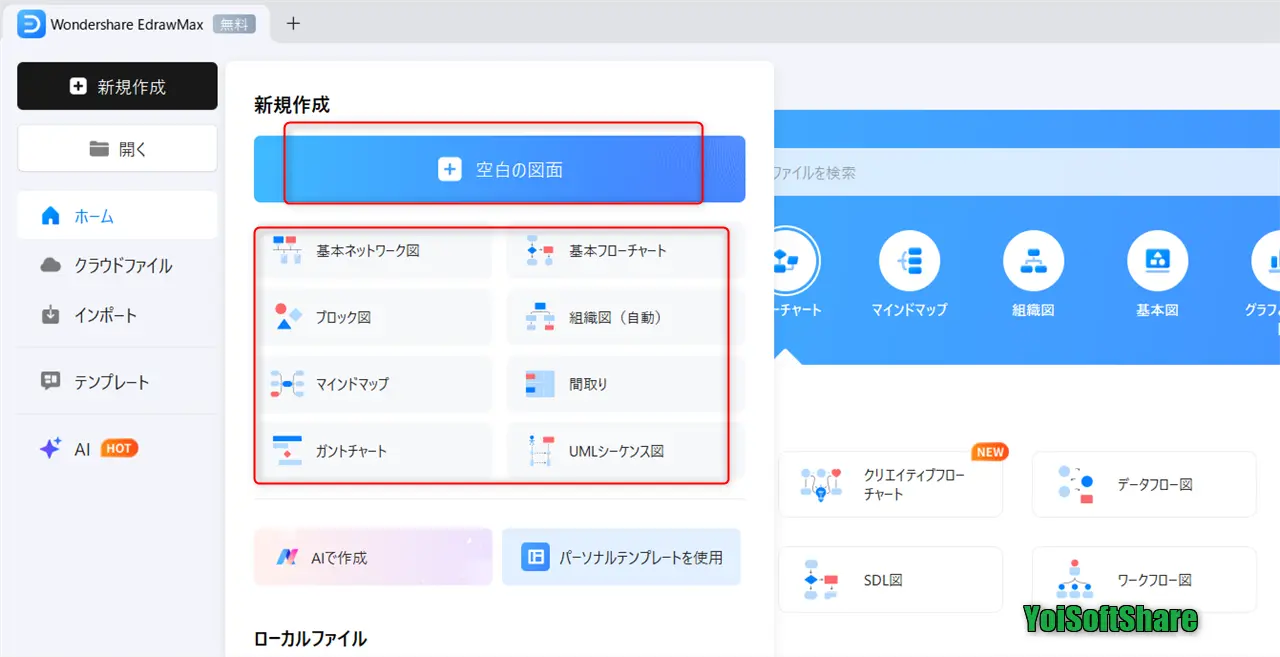
Task: Click the ブロック図 shapes icon
Action: pyautogui.click(x=287, y=317)
